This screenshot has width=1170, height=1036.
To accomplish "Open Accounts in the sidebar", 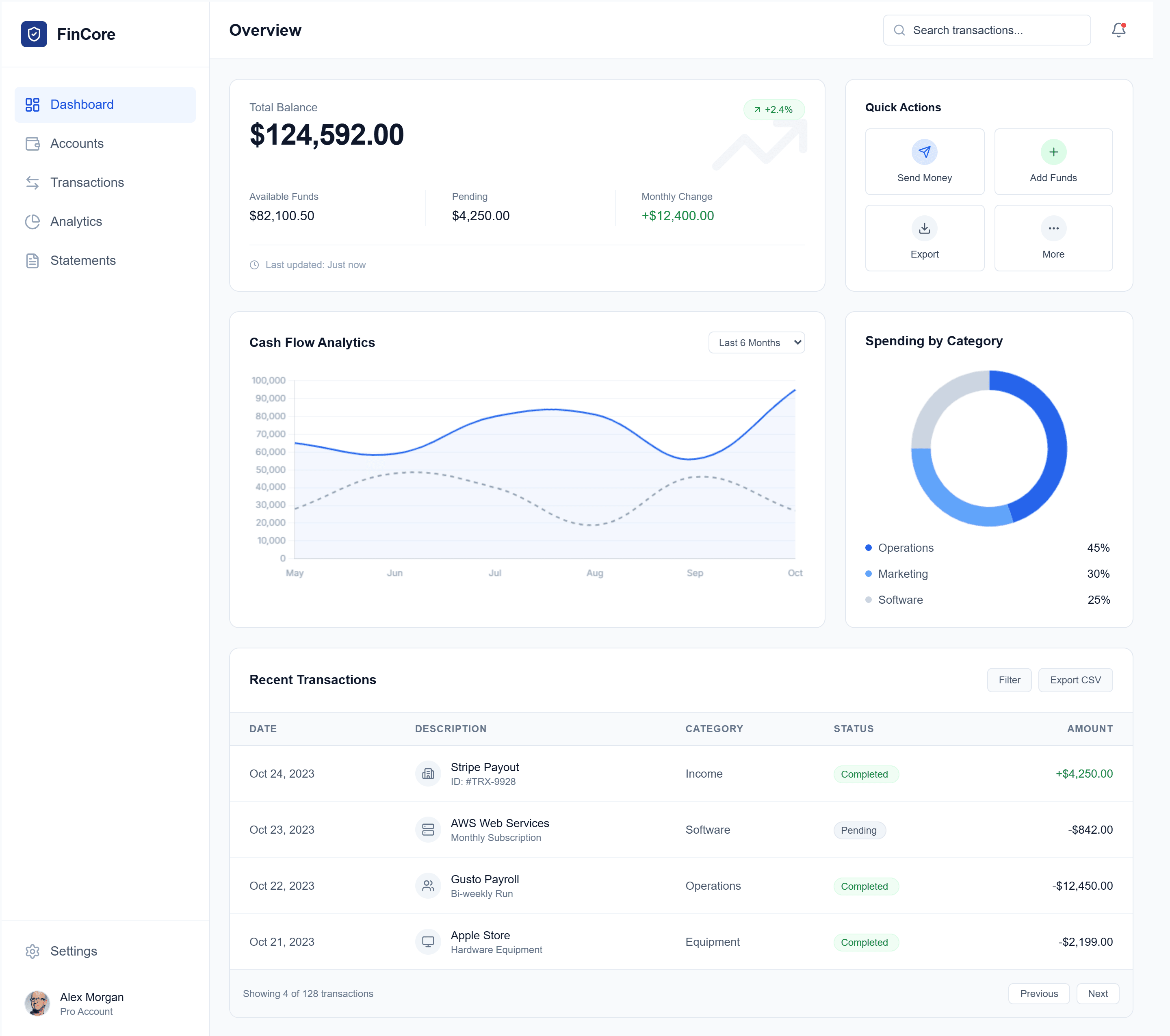I will 77,144.
